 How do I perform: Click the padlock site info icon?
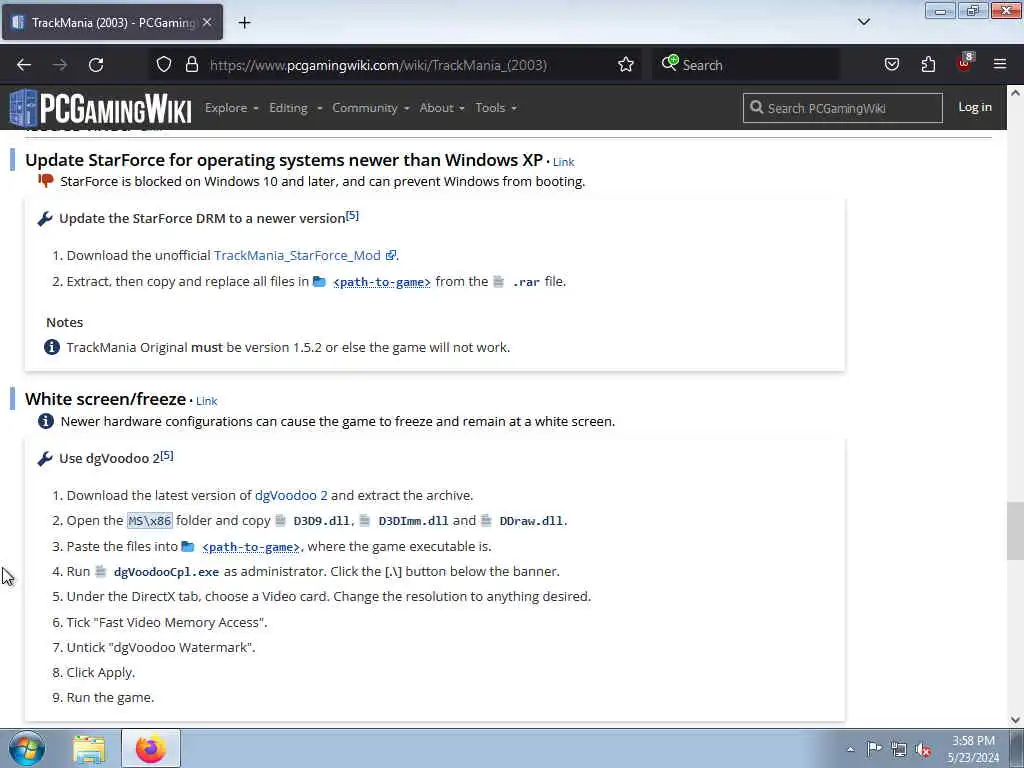tap(191, 64)
